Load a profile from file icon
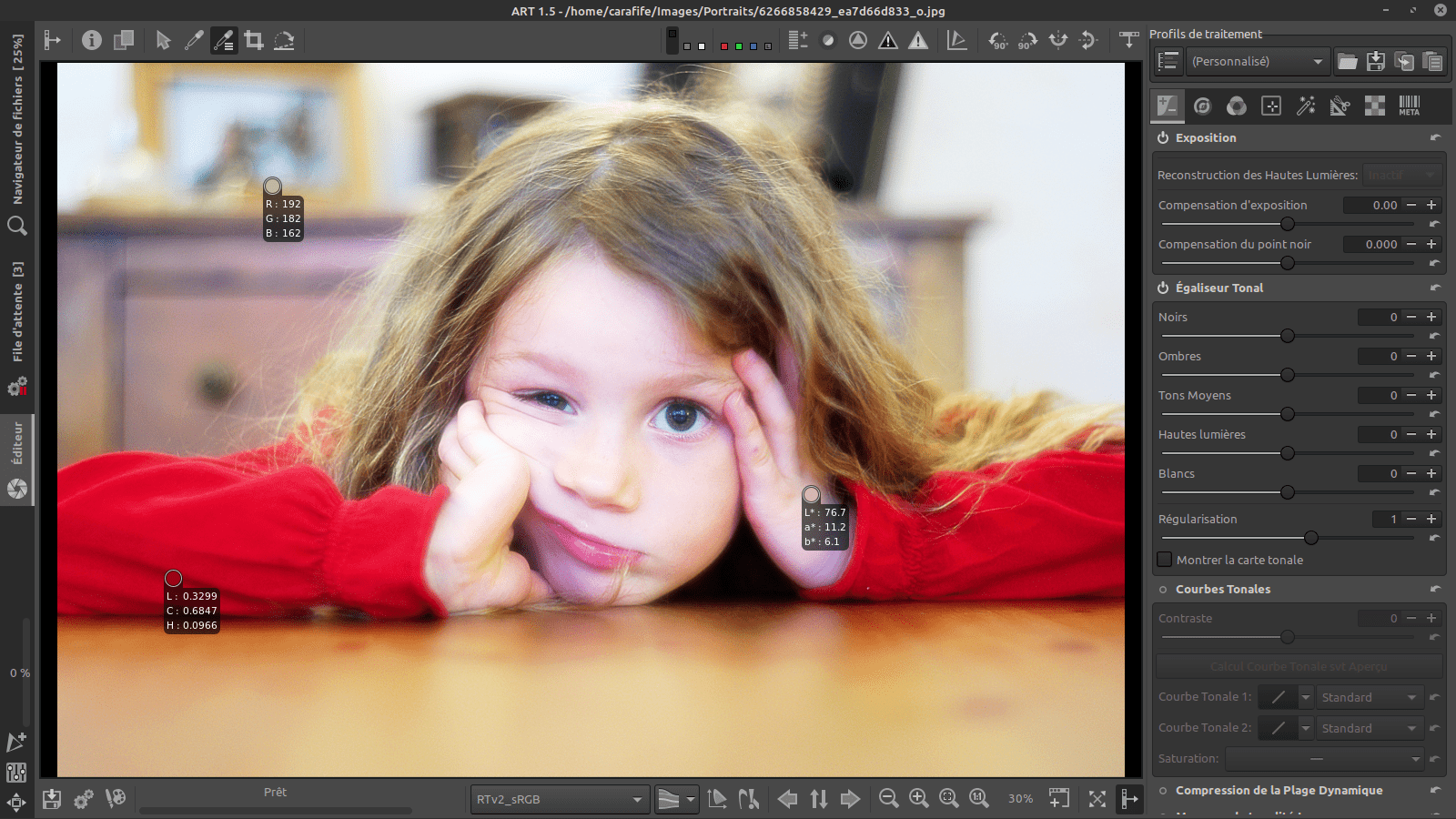 (1348, 61)
